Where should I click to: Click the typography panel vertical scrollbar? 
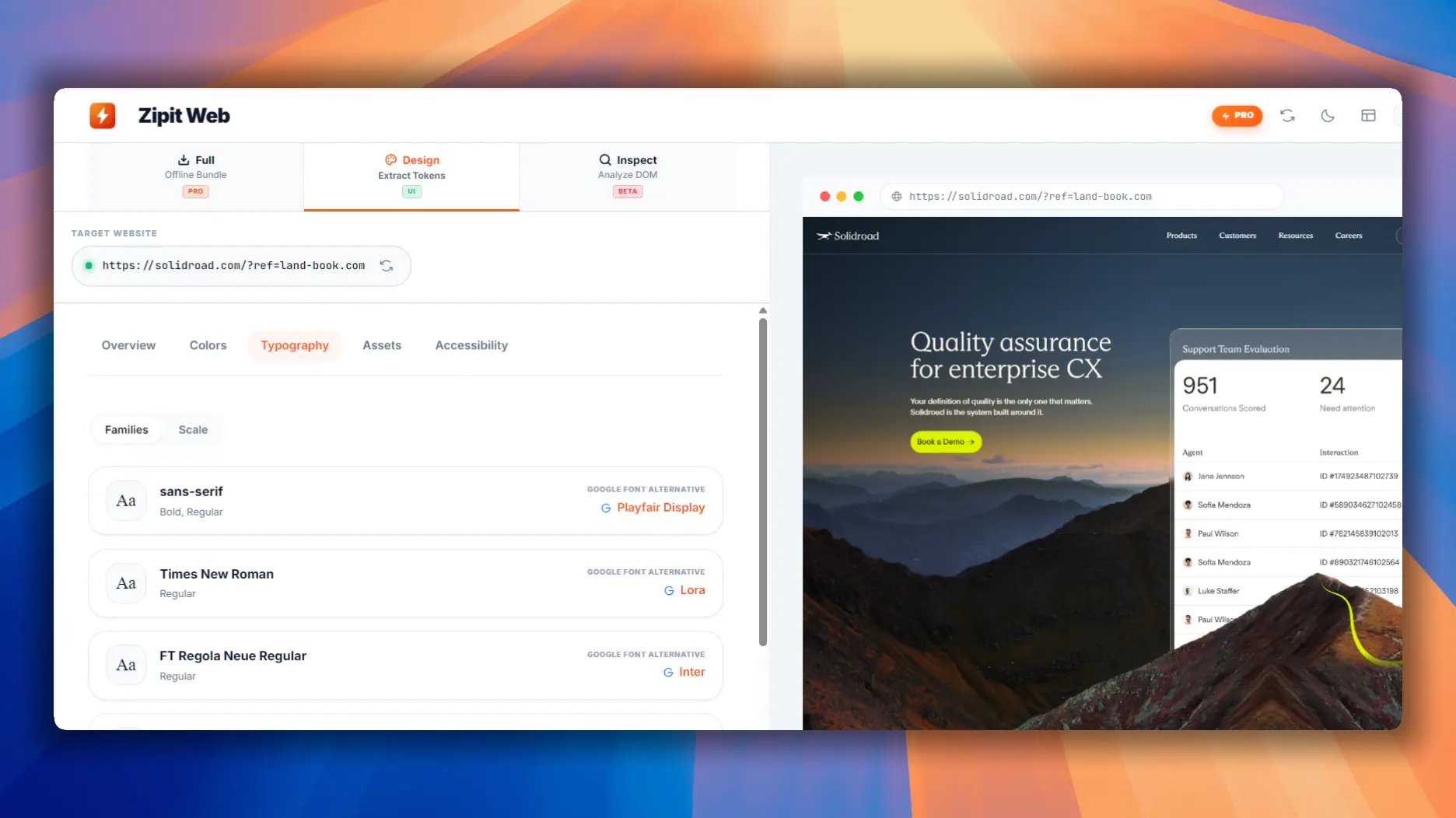763,482
